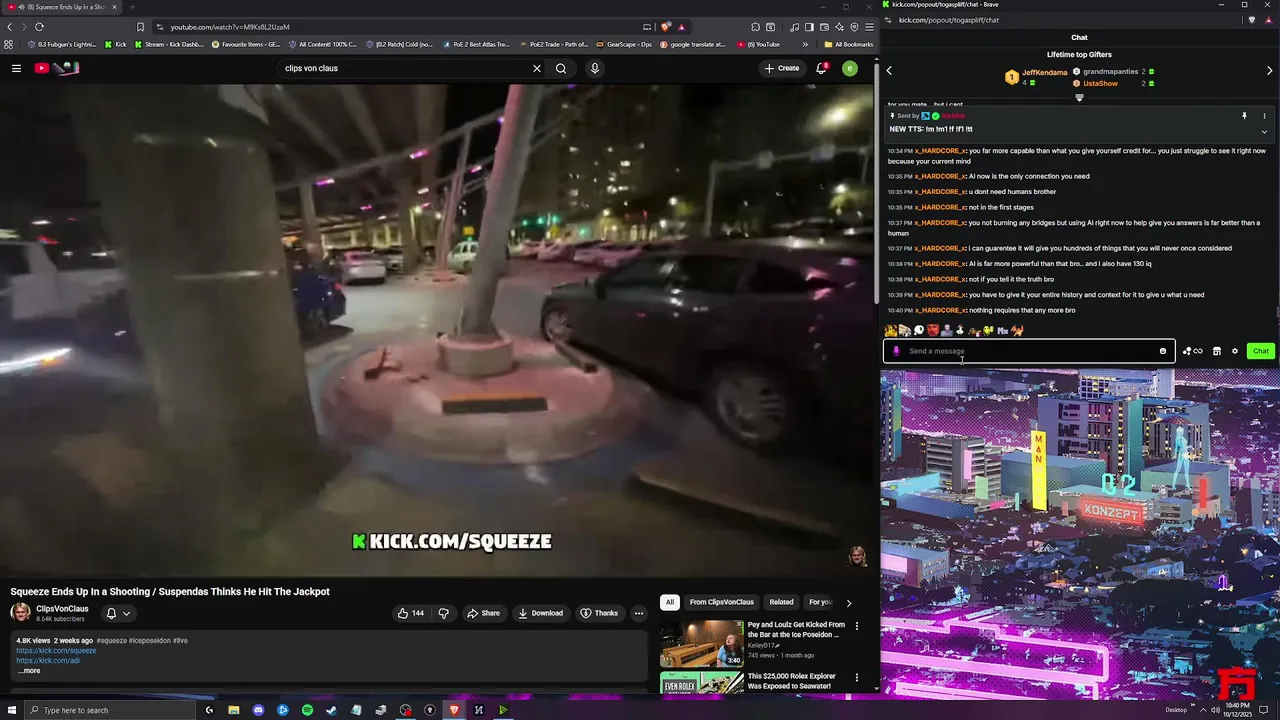1280x720 pixels.
Task: Dislike the Squeeze video
Action: (443, 613)
